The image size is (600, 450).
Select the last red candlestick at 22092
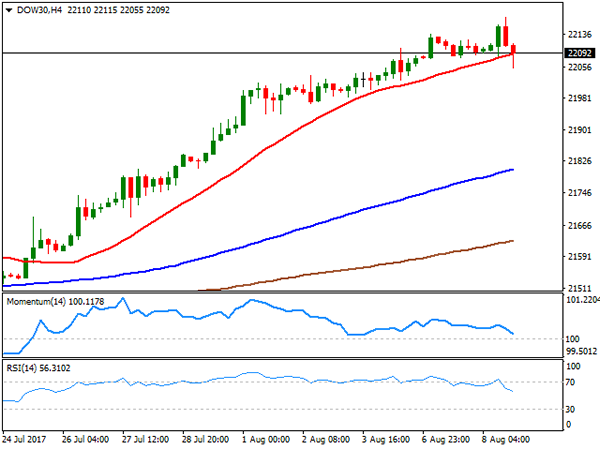click(514, 49)
